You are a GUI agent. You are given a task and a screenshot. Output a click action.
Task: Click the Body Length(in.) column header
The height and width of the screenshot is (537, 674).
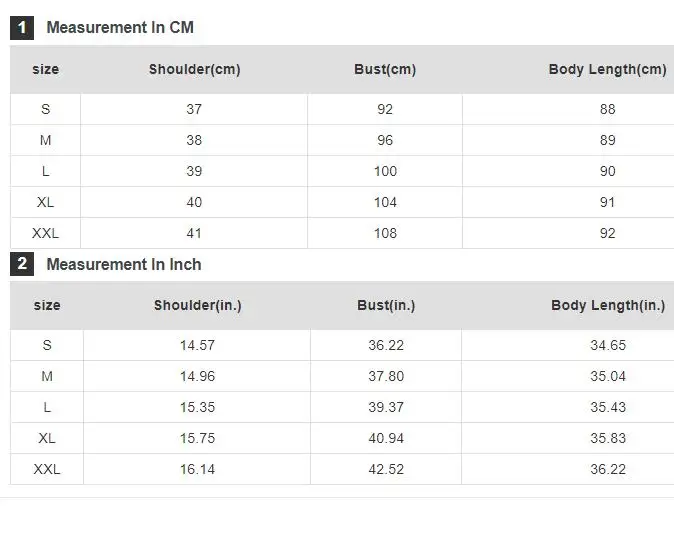[x=608, y=305]
